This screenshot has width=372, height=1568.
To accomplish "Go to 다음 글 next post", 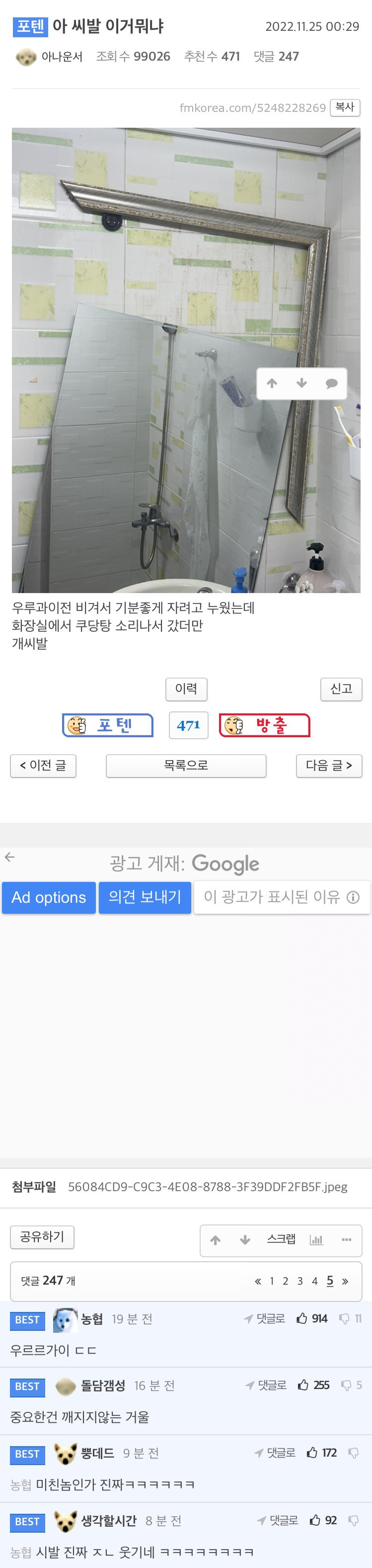I will 329,765.
